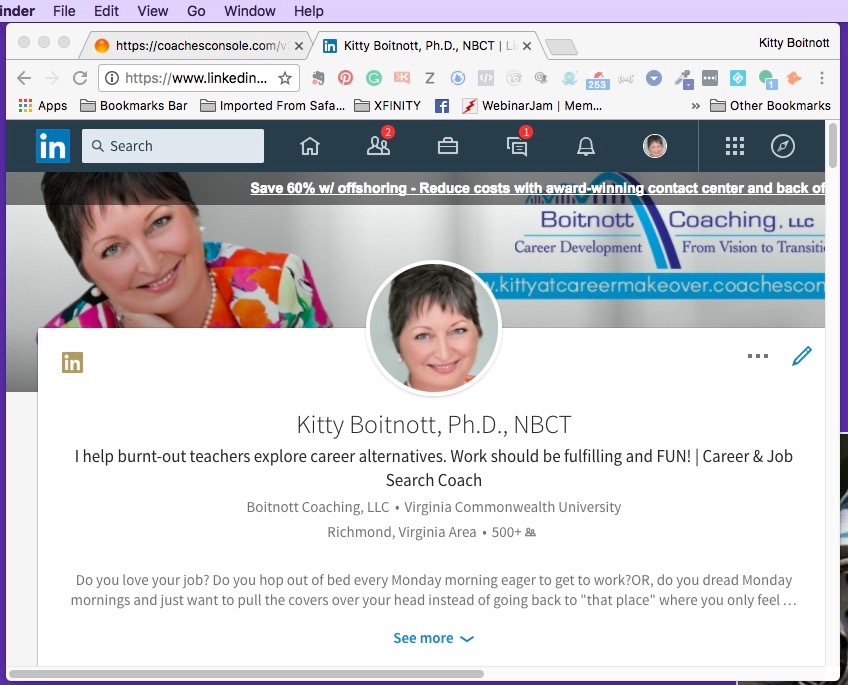Image resolution: width=848 pixels, height=685 pixels.
Task: Open the Go menu
Action: (x=196, y=11)
